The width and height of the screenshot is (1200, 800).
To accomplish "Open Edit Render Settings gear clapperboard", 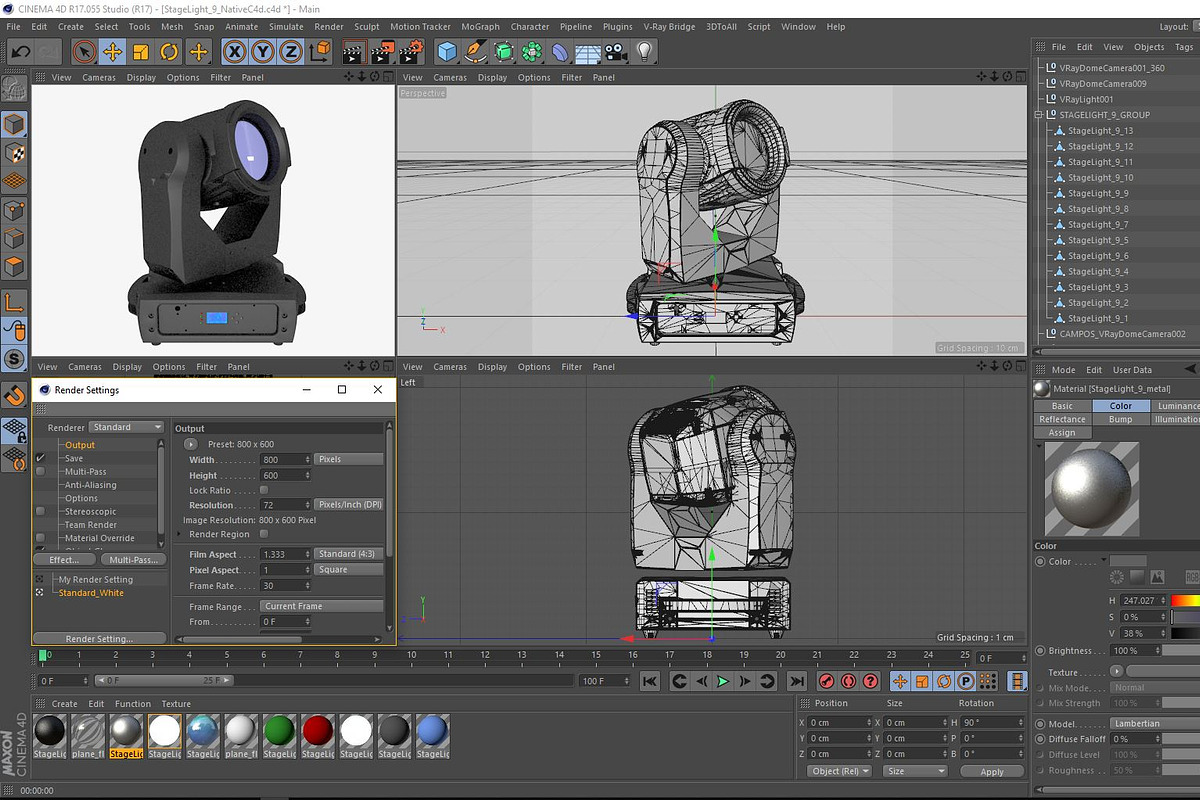I will click(x=411, y=51).
